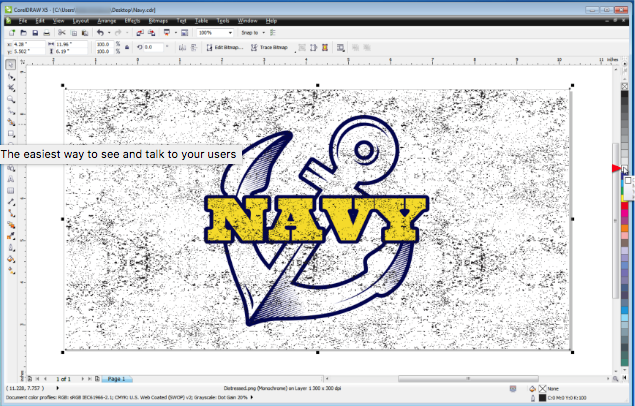This screenshot has width=635, height=406.
Task: Save the document with the floppy icon
Action: tap(35, 33)
